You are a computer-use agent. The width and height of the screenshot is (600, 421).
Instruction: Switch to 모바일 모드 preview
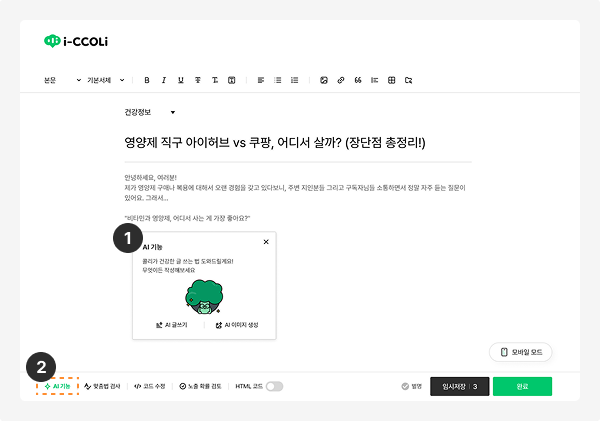(520, 352)
